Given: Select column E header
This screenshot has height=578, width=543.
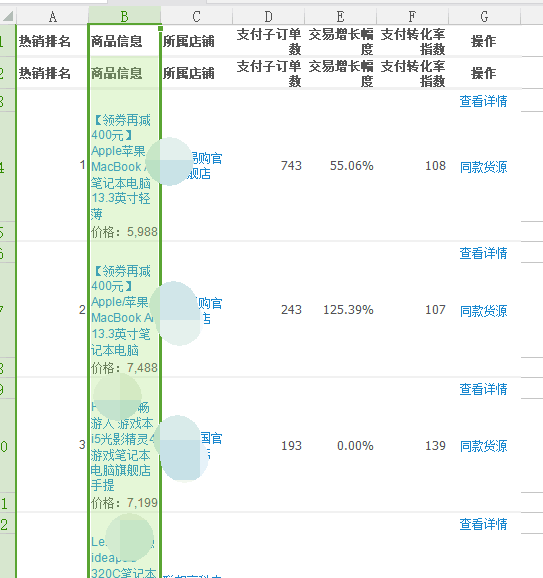Looking at the screenshot, I should [x=340, y=17].
